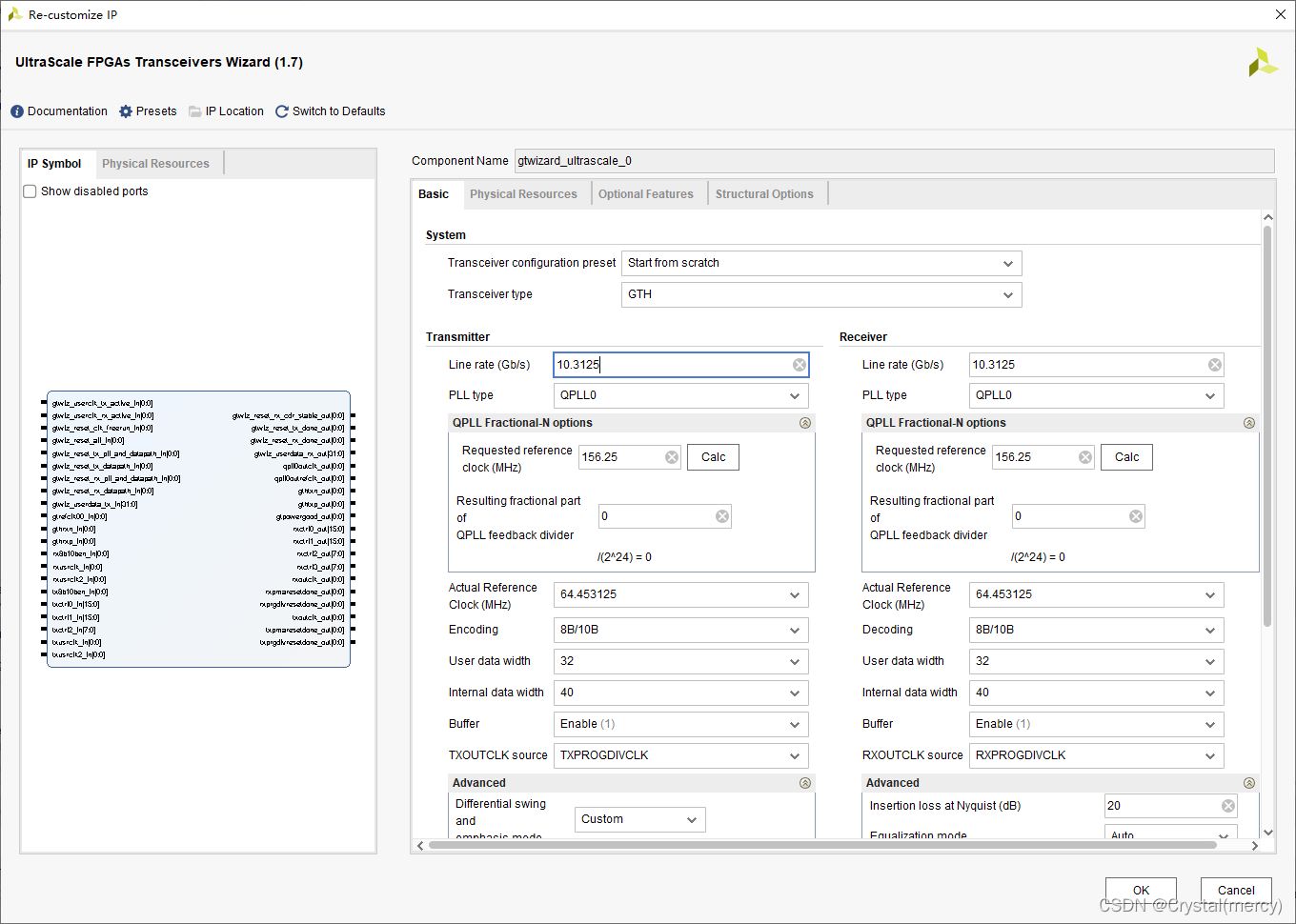Viewport: 1296px width, 924px height.
Task: Open Receiver Decoding 8B/10B dropdown
Action: 1096,630
